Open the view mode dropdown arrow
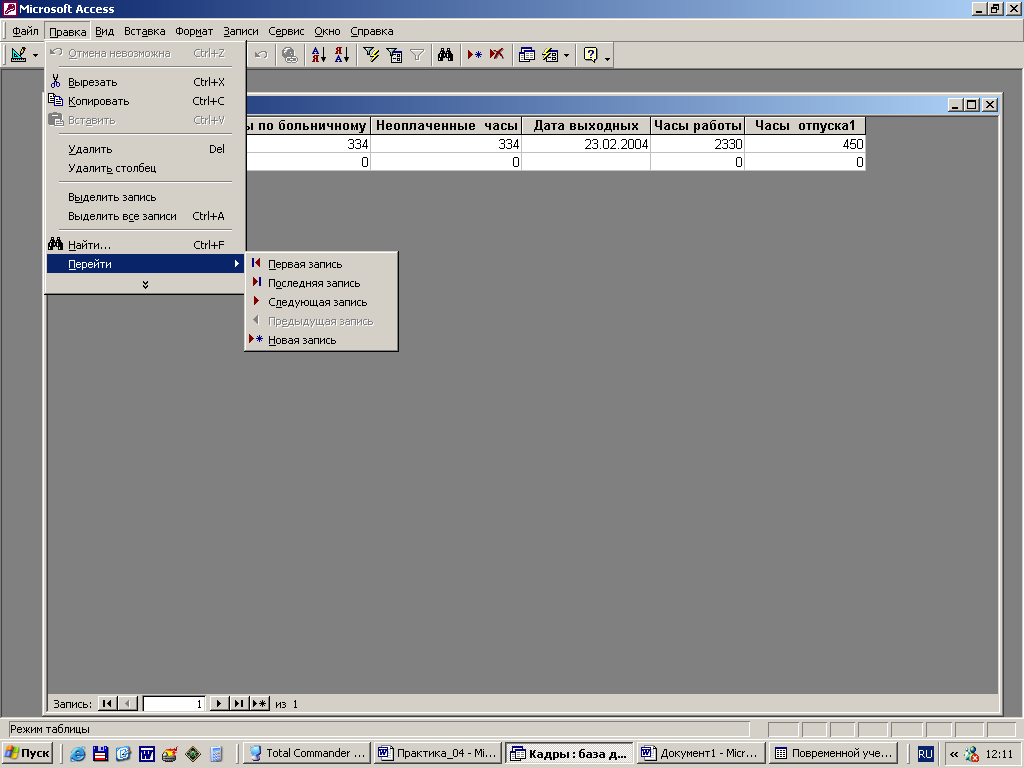The height and width of the screenshot is (768, 1024). click(35, 56)
